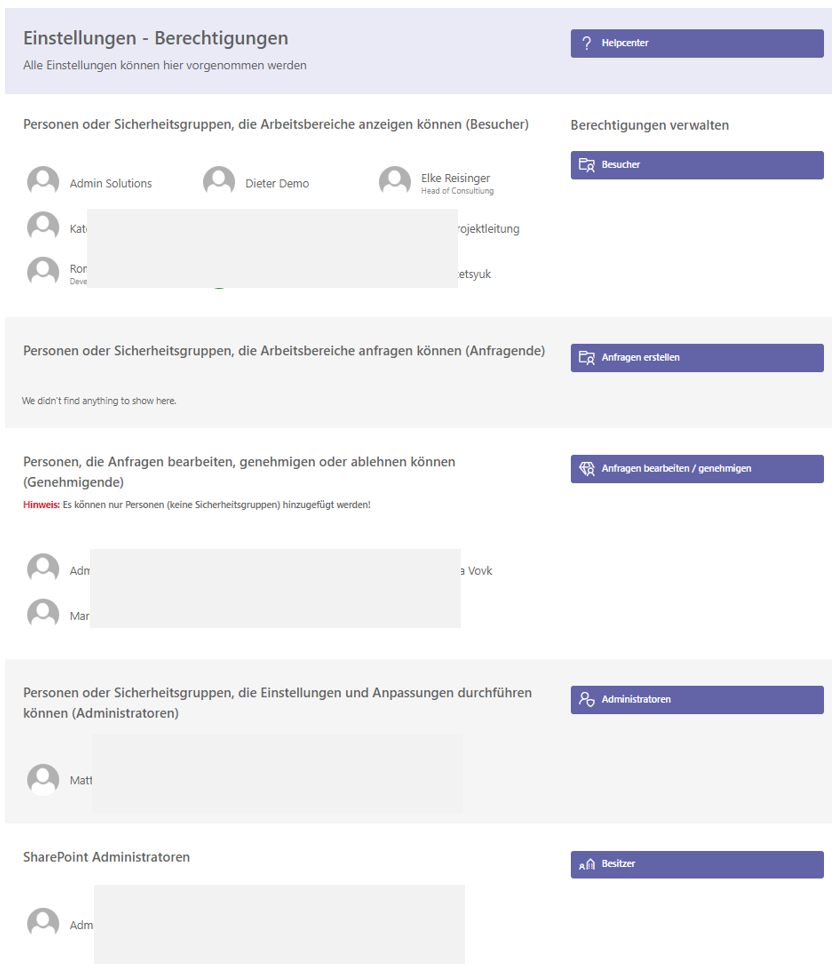Click the Dieter Demo avatar
838x975 pixels.
(219, 182)
